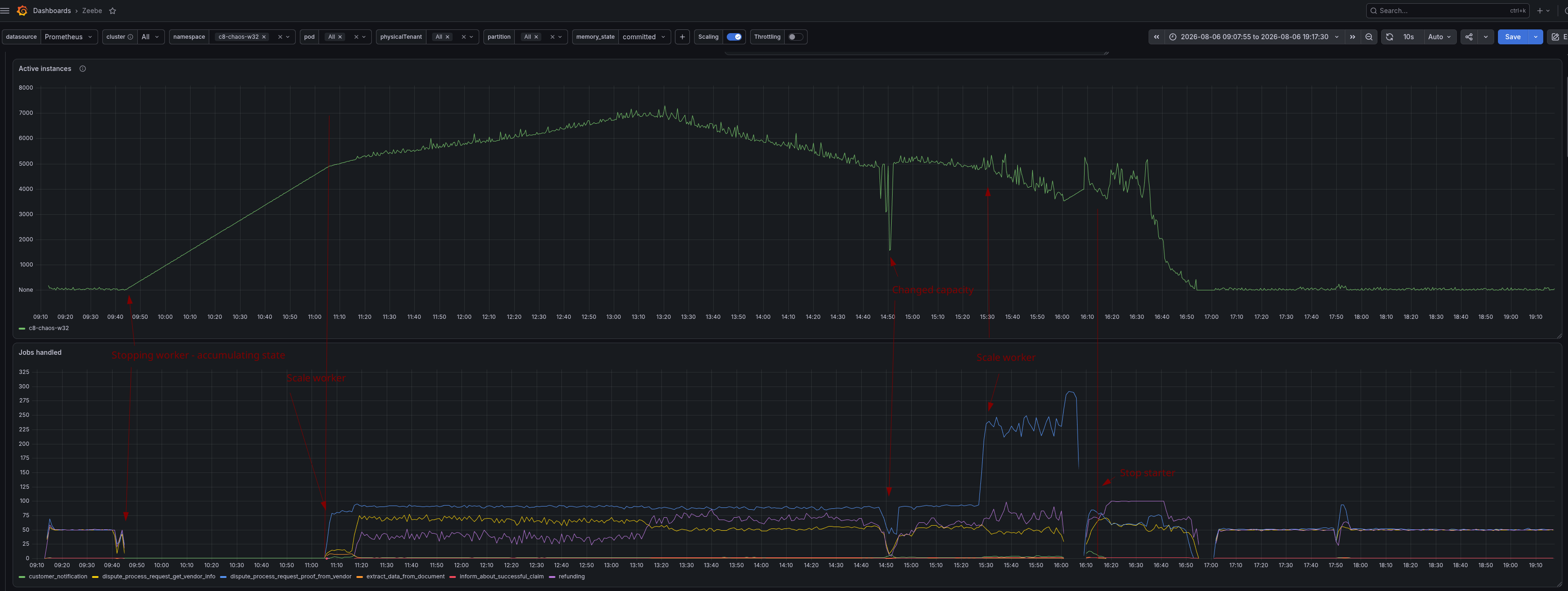Toggle dispute_process_request_get_vendor_info series visibility

[x=158, y=577]
